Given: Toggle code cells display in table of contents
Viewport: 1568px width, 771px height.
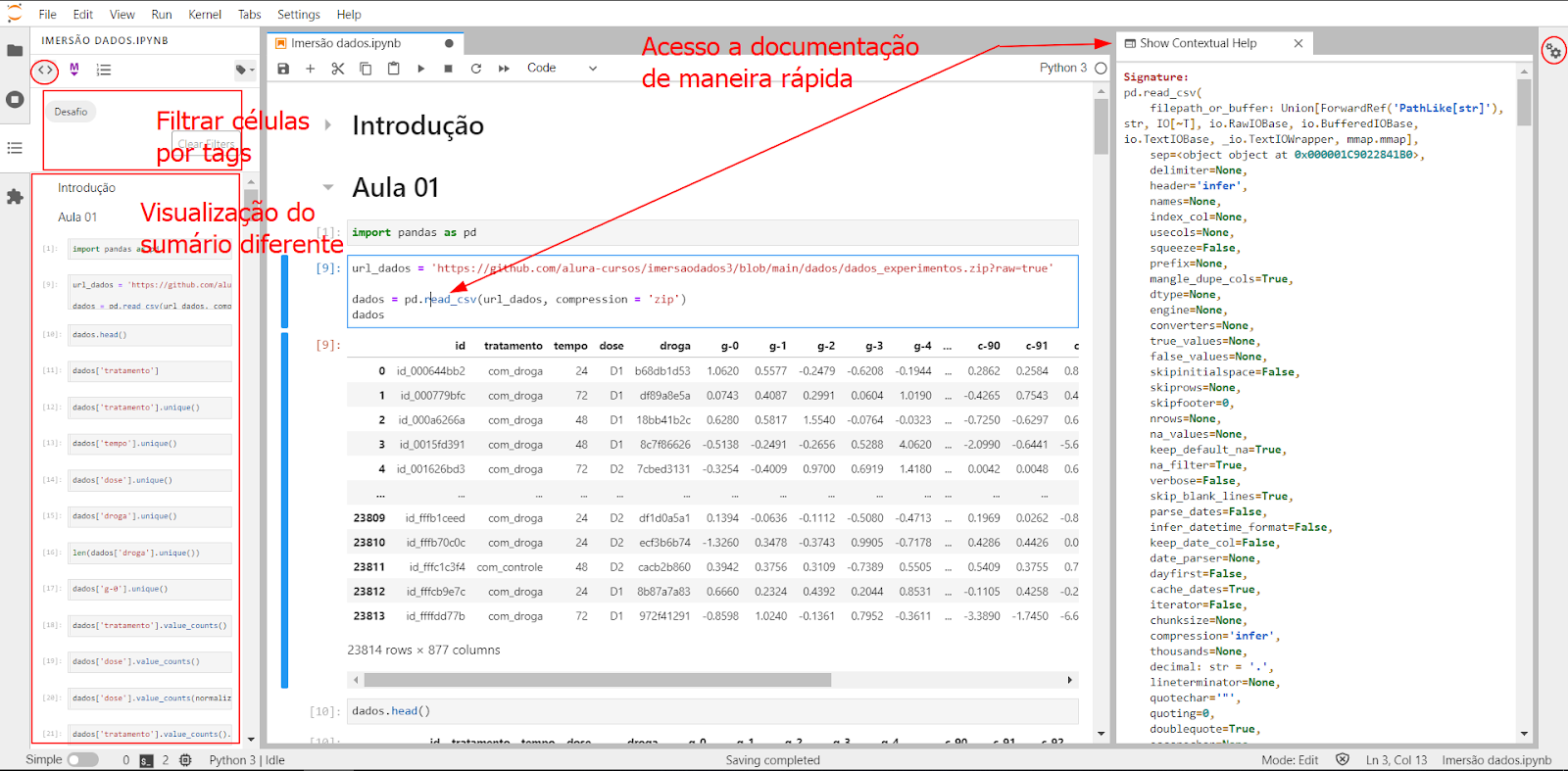Looking at the screenshot, I should (x=45, y=71).
